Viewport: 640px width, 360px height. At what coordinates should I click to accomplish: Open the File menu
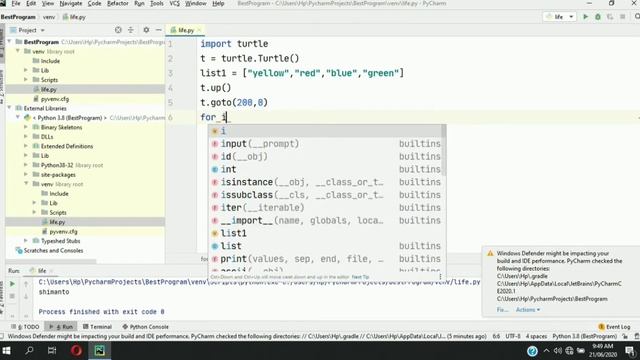click(x=16, y=3)
